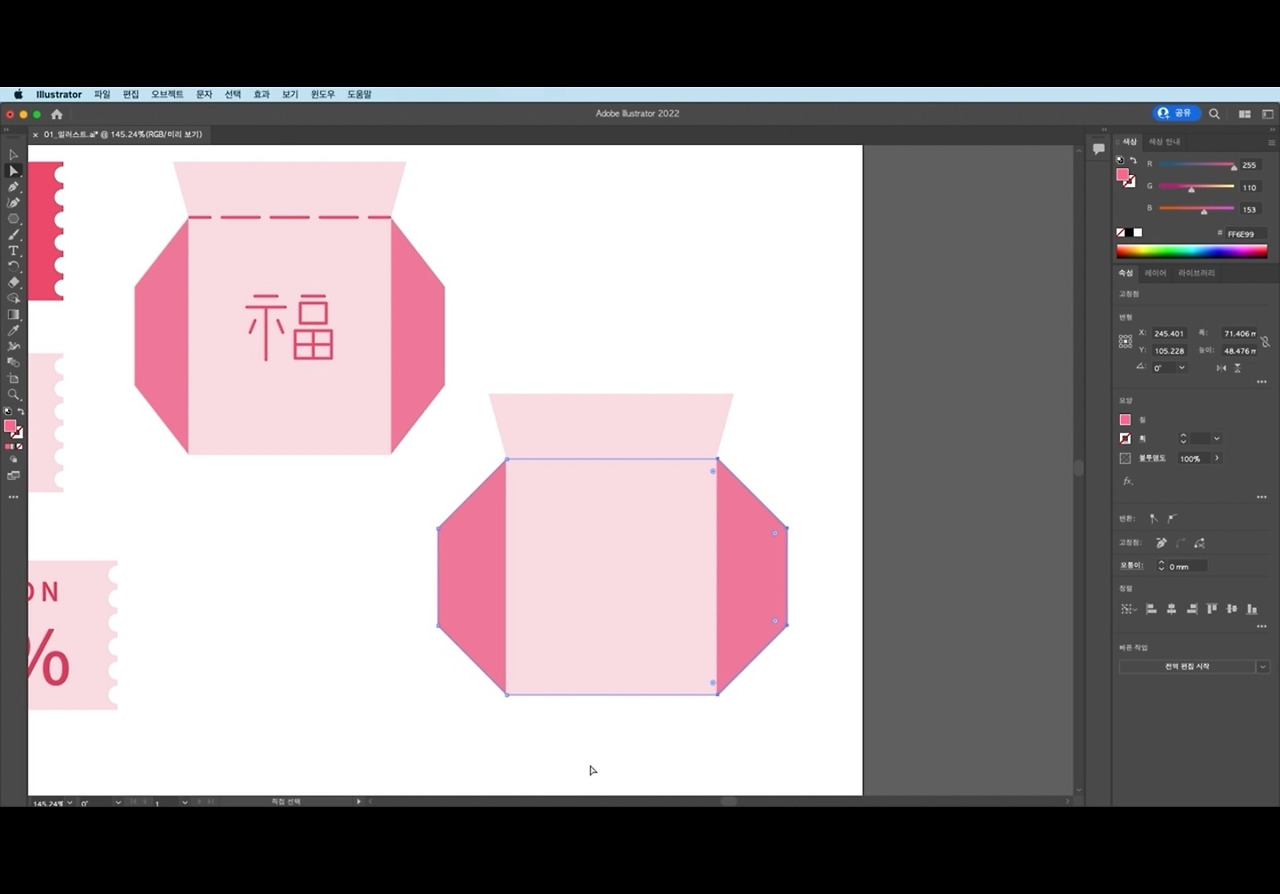
Task: Choose the Curvature tool
Action: (x=13, y=203)
